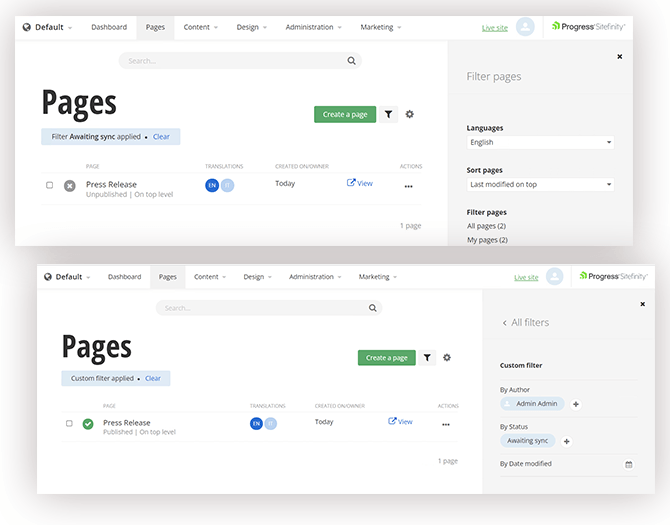The image size is (670, 525).
Task: Clear the applied Custom filter
Action: coord(153,379)
